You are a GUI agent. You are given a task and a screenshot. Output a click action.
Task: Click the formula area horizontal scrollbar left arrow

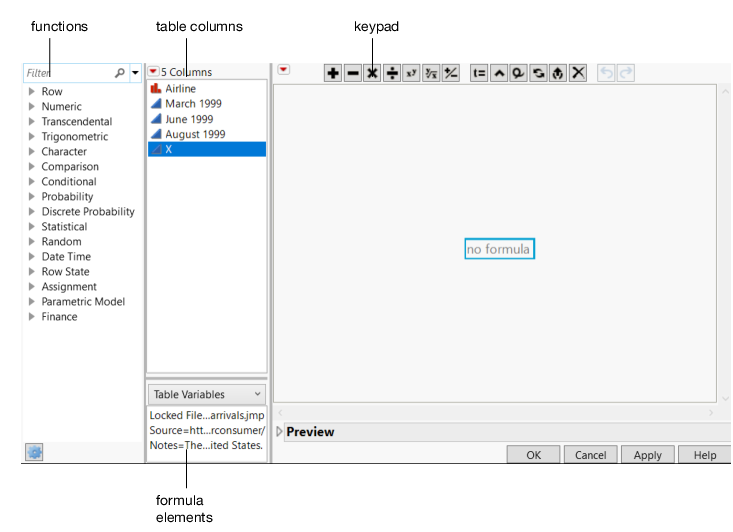[280, 413]
